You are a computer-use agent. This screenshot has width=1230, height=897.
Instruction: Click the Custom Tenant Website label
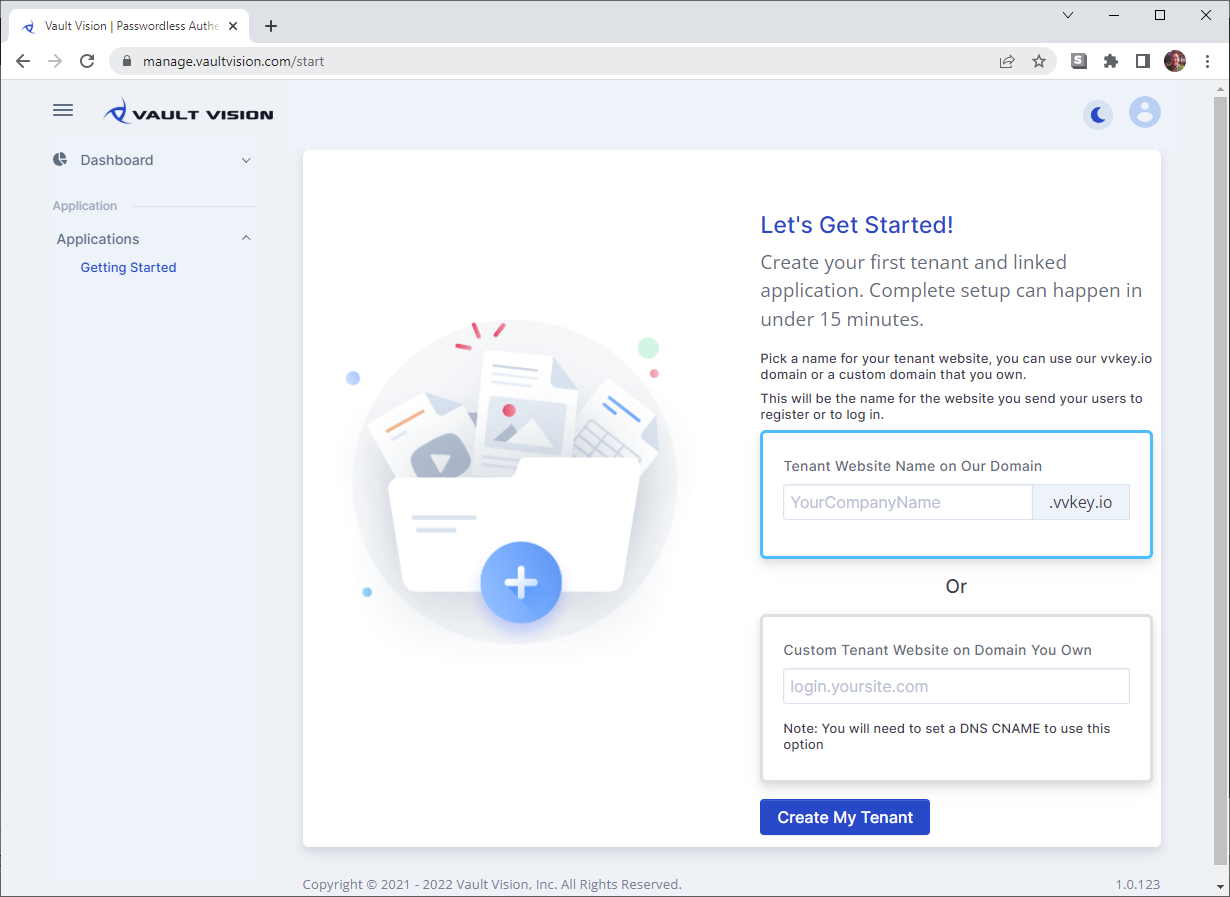(938, 650)
